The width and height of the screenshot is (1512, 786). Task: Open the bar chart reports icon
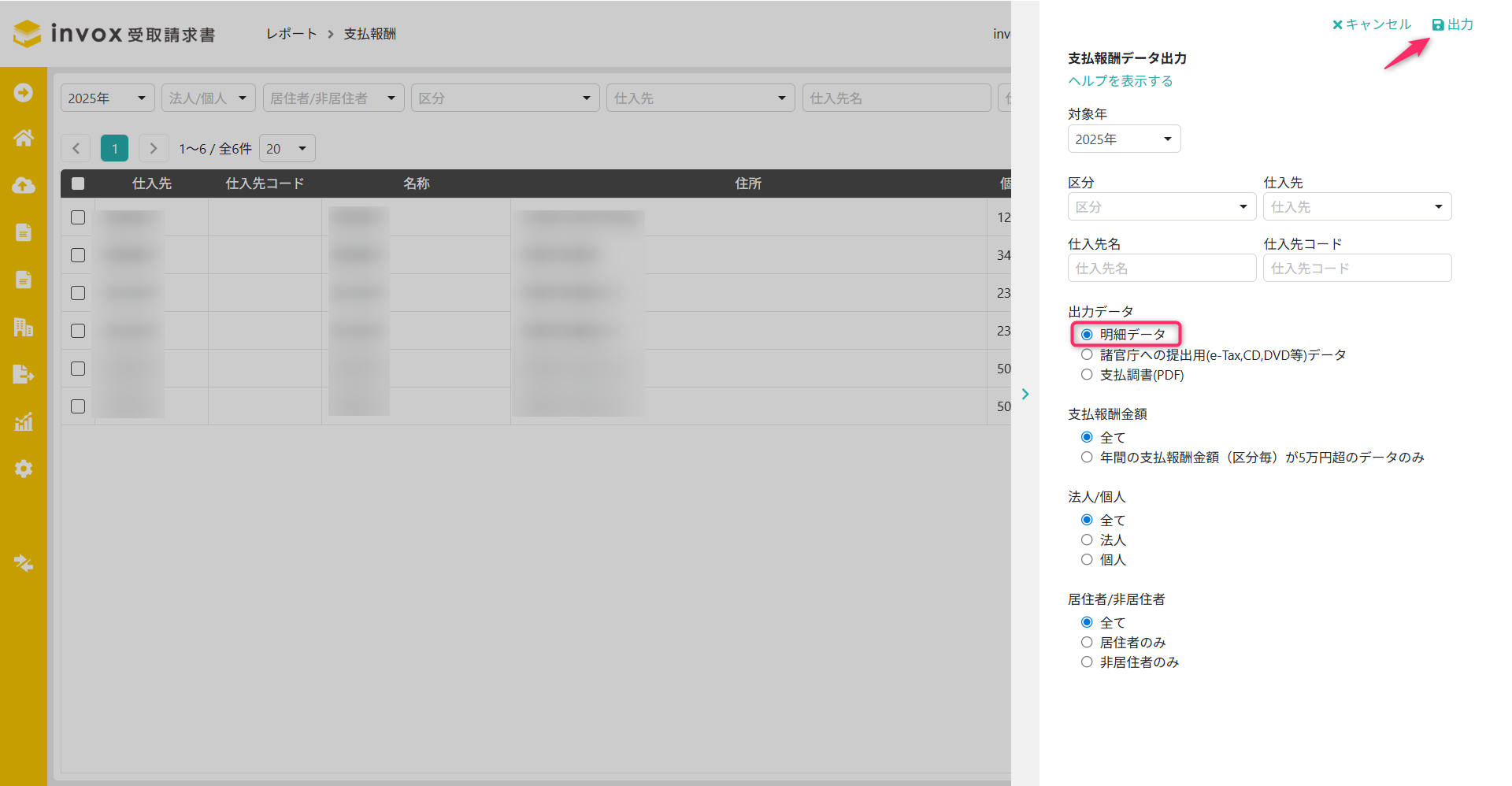tap(24, 421)
